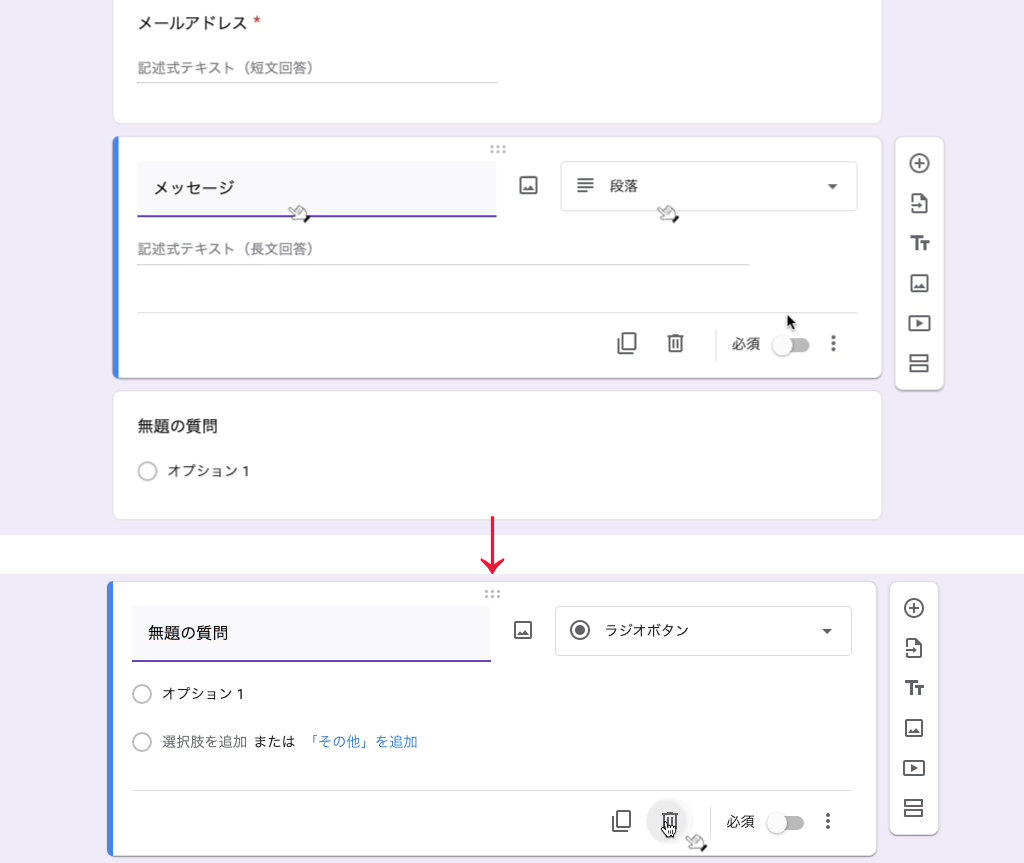The height and width of the screenshot is (863, 1024).
Task: Add video icon in lower sidebar
Action: tap(914, 768)
